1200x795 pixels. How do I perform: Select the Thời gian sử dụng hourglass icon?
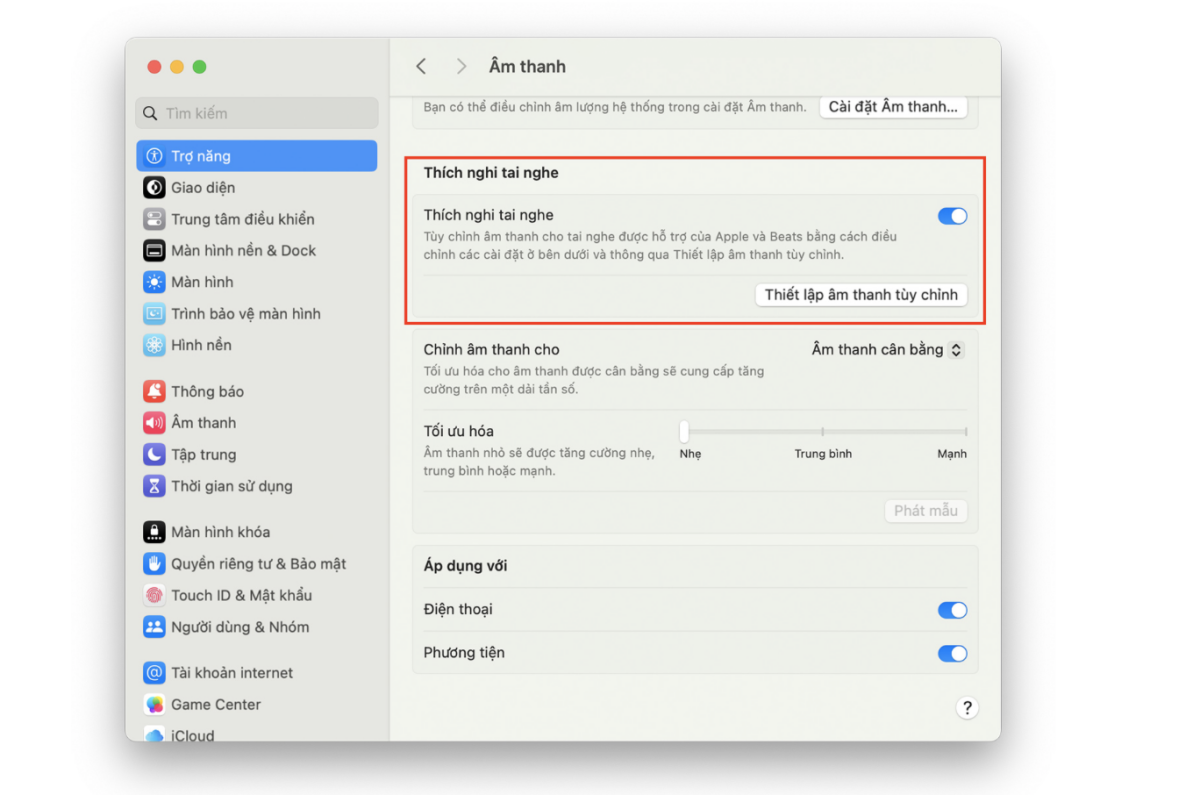154,486
